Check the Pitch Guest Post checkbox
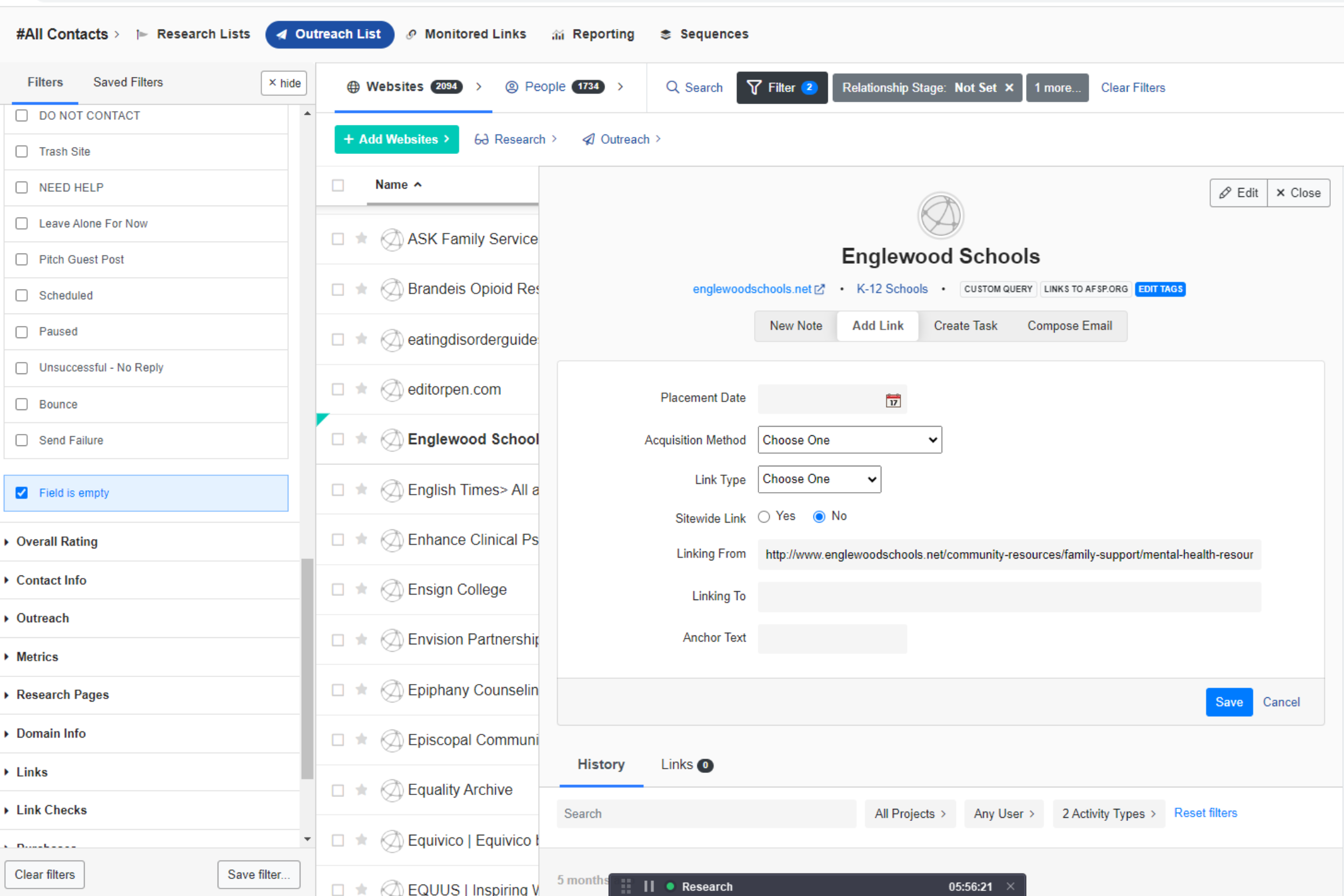The width and height of the screenshot is (1344, 896). [x=22, y=259]
